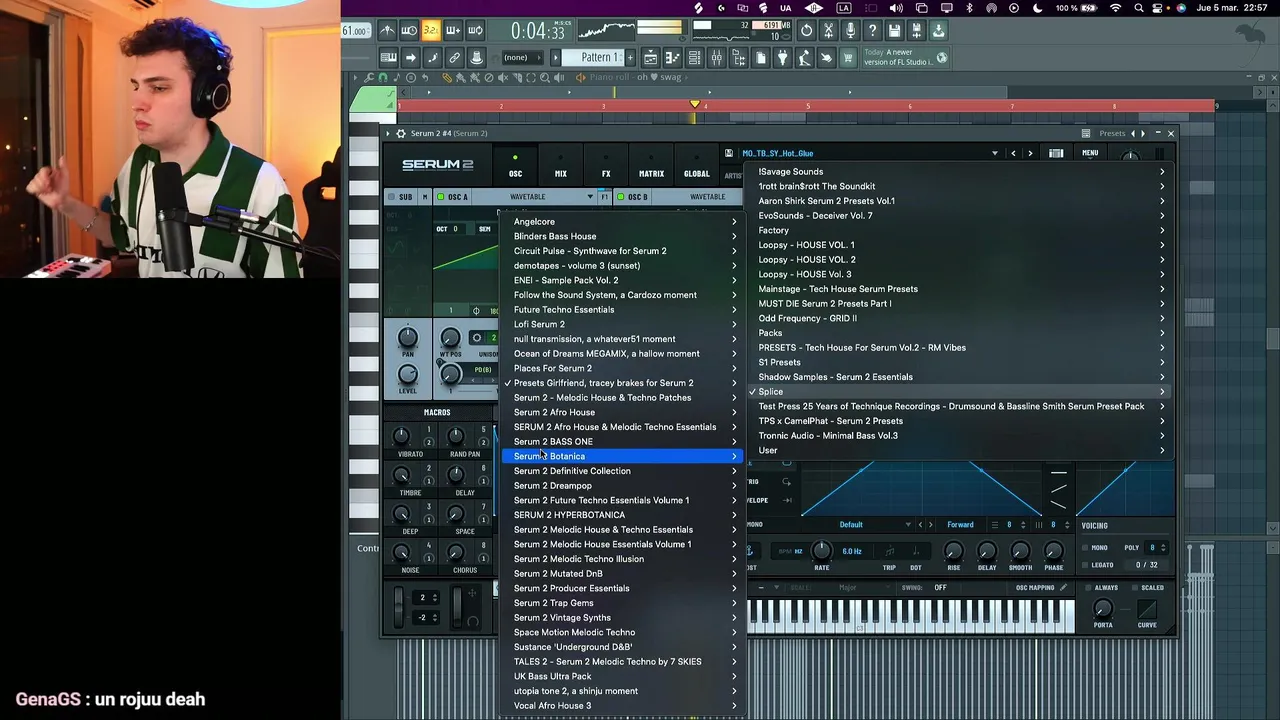The height and width of the screenshot is (720, 1280).
Task: Toggle the 3:2 countdown button in FL toolbar
Action: pos(430,30)
